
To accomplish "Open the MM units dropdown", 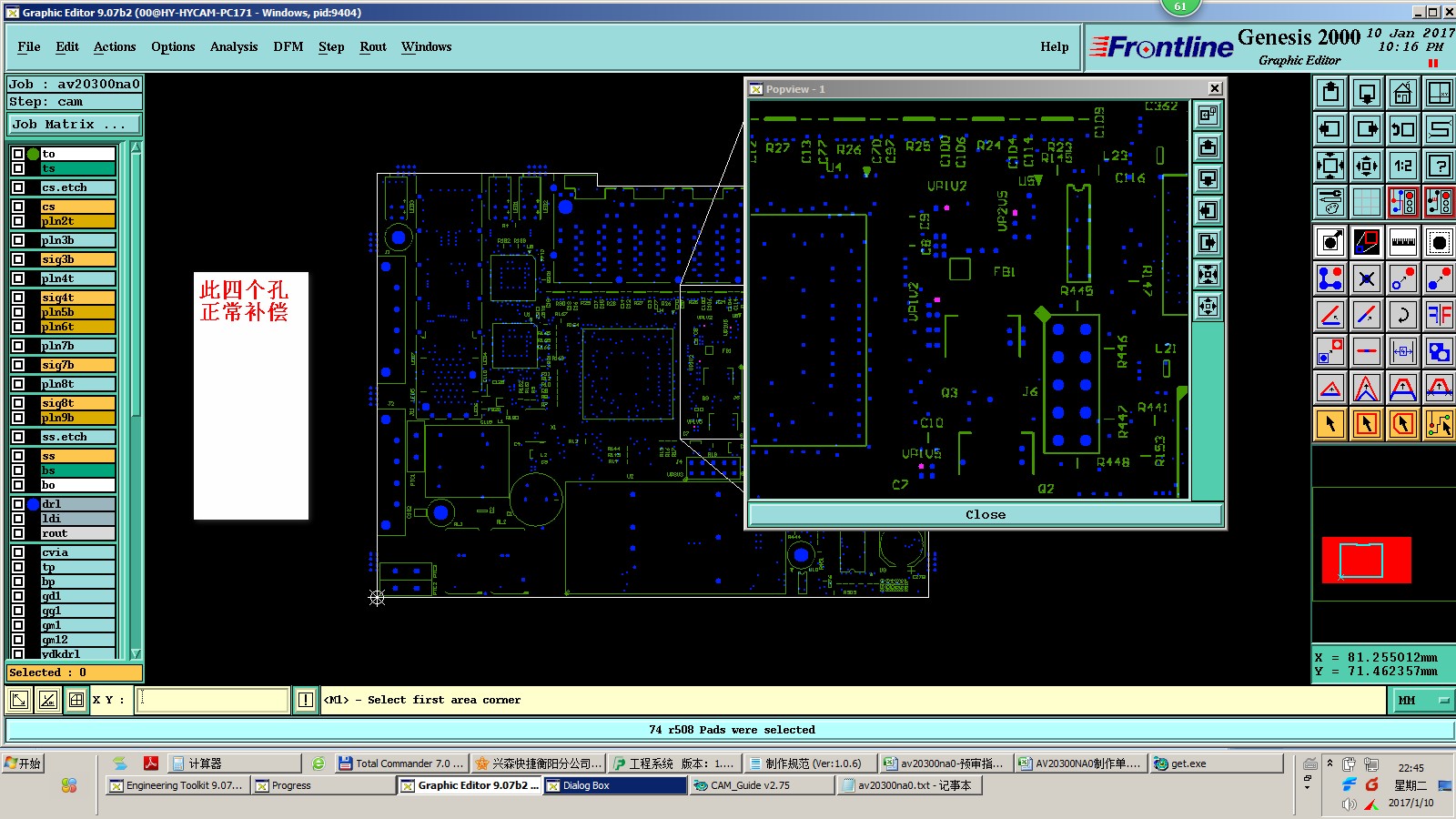I will pos(1423,700).
